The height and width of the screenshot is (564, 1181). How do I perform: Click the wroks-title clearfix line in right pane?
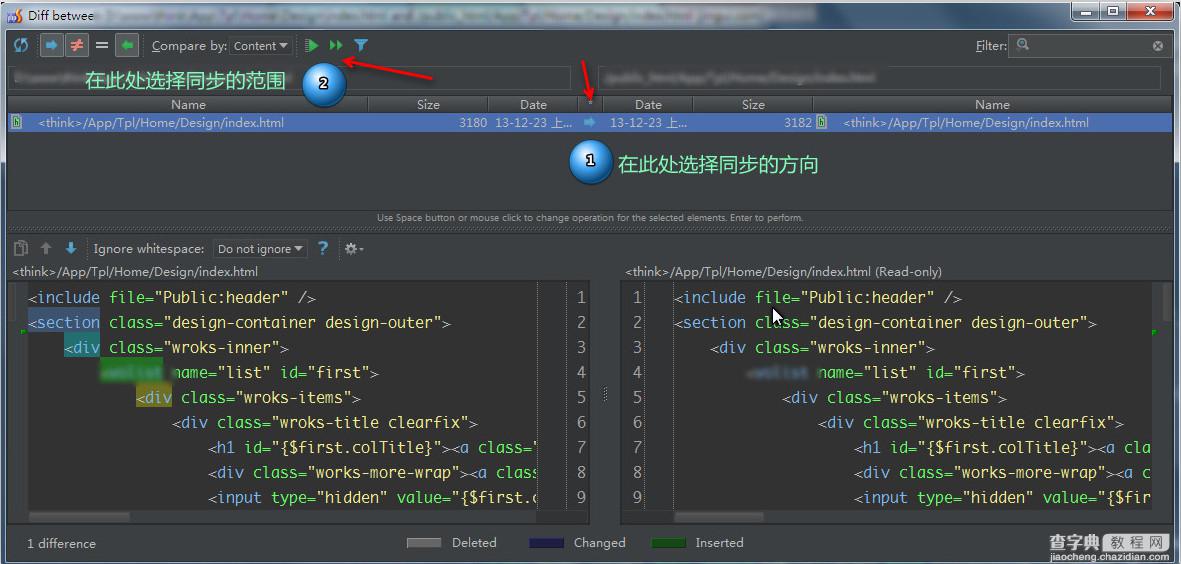(971, 422)
